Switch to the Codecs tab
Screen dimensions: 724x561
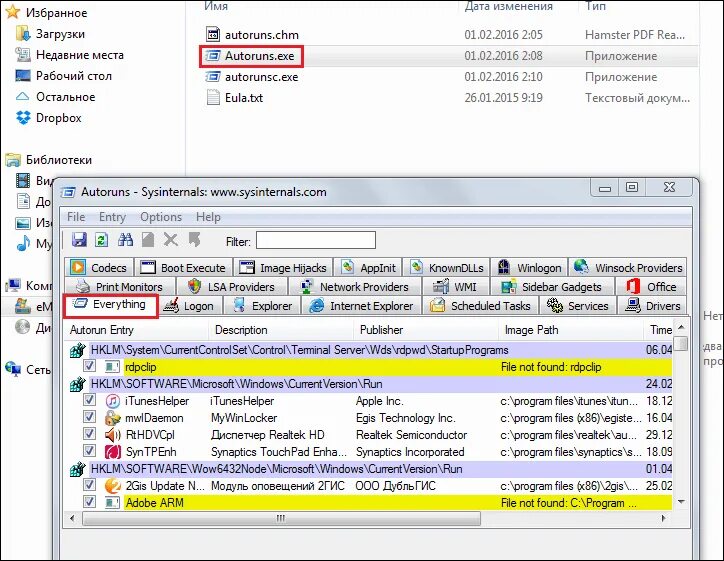pyautogui.click(x=99, y=267)
